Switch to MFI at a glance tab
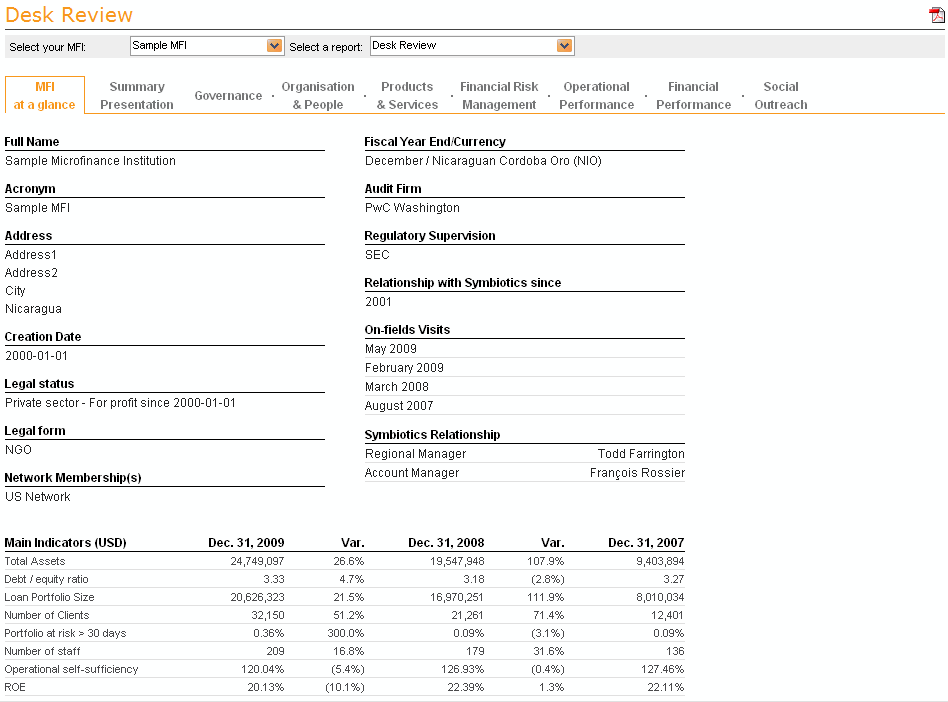The image size is (948, 702). click(x=45, y=96)
